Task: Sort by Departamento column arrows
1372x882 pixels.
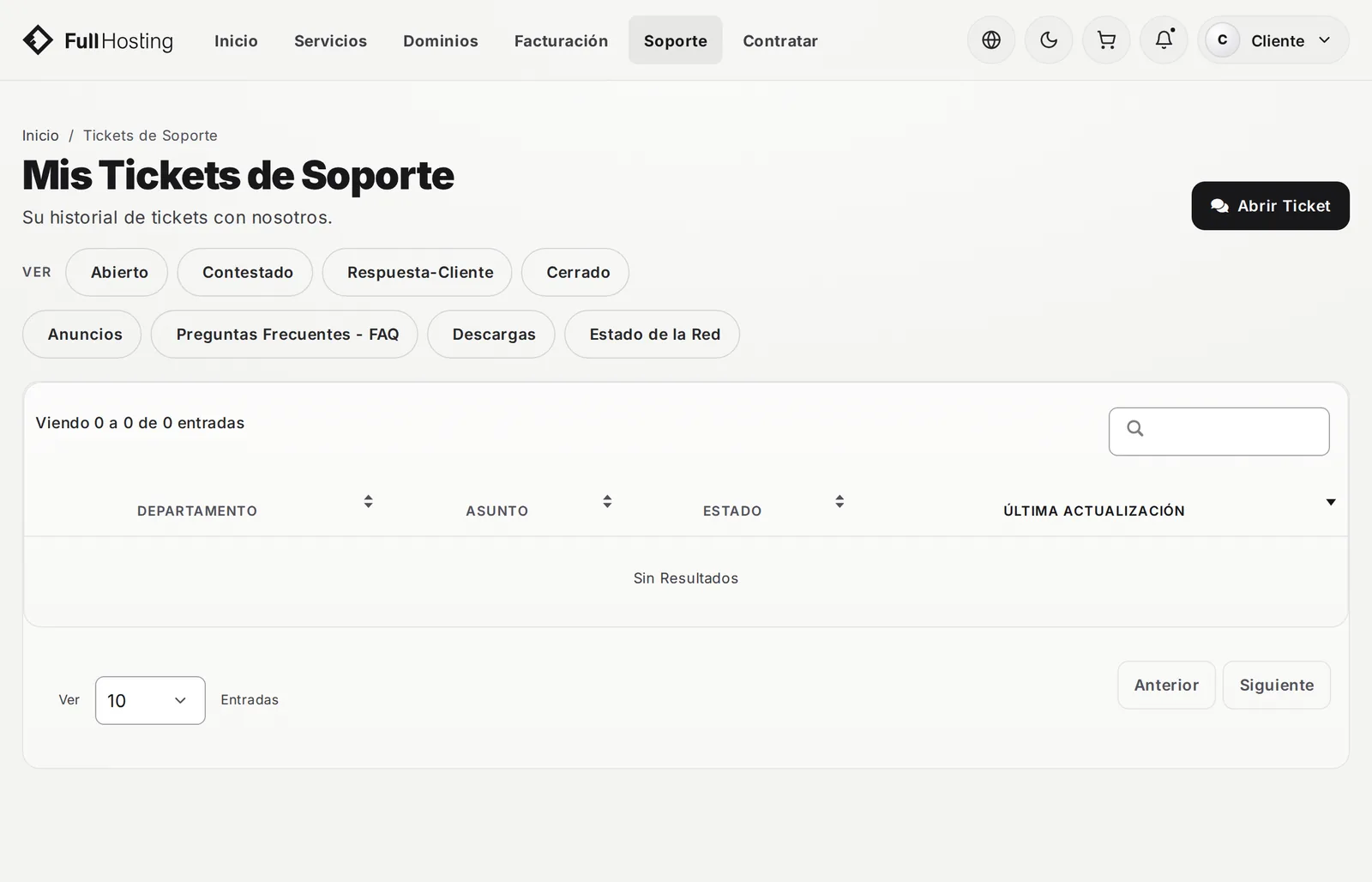Action: click(368, 501)
